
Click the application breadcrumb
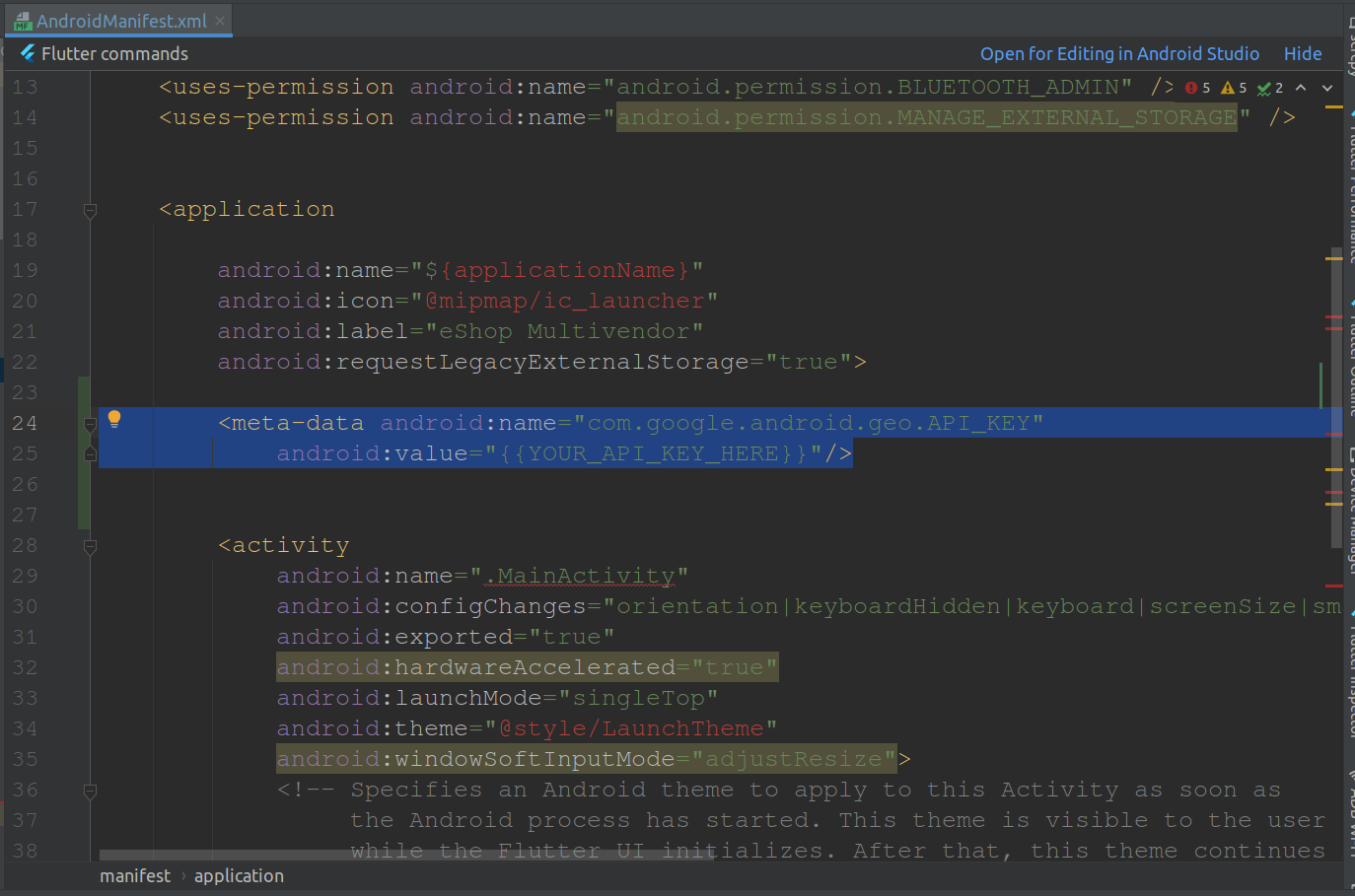point(239,875)
